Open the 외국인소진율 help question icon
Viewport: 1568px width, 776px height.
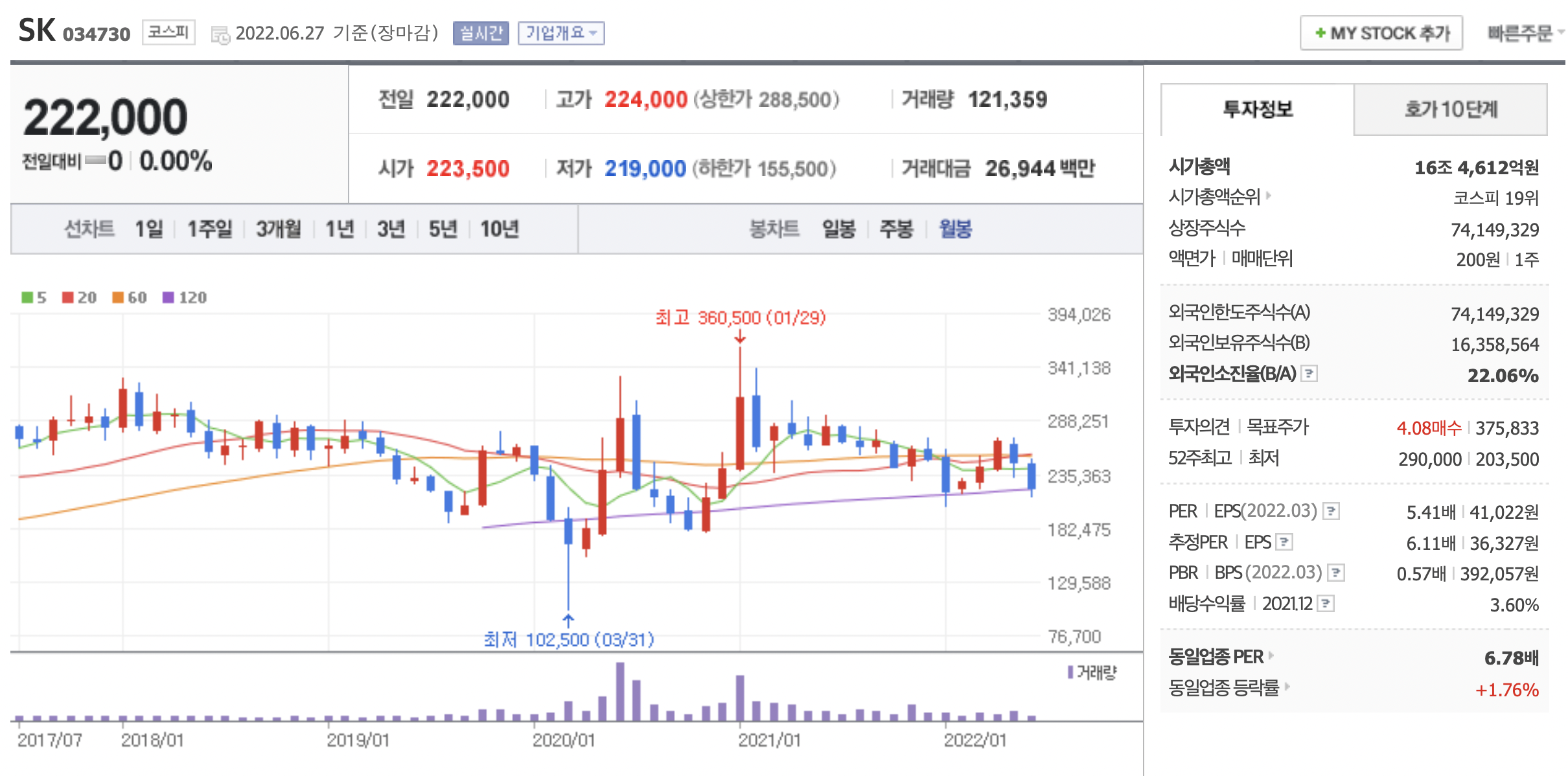pyautogui.click(x=1309, y=374)
